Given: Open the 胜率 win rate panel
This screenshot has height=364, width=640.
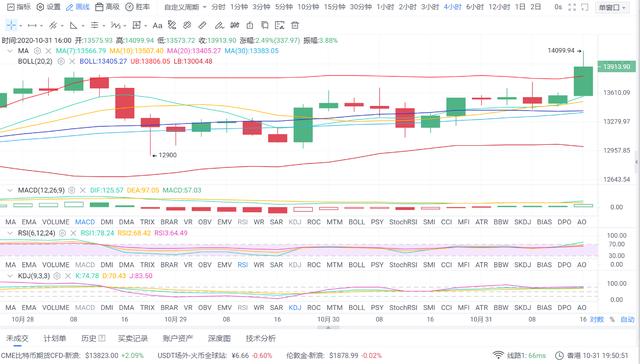Looking at the screenshot, I should tap(138, 7).
